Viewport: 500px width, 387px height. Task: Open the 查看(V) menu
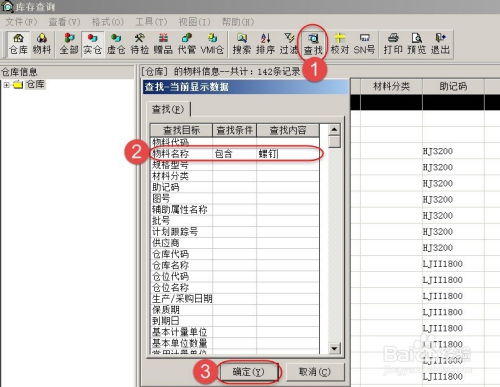tap(64, 22)
